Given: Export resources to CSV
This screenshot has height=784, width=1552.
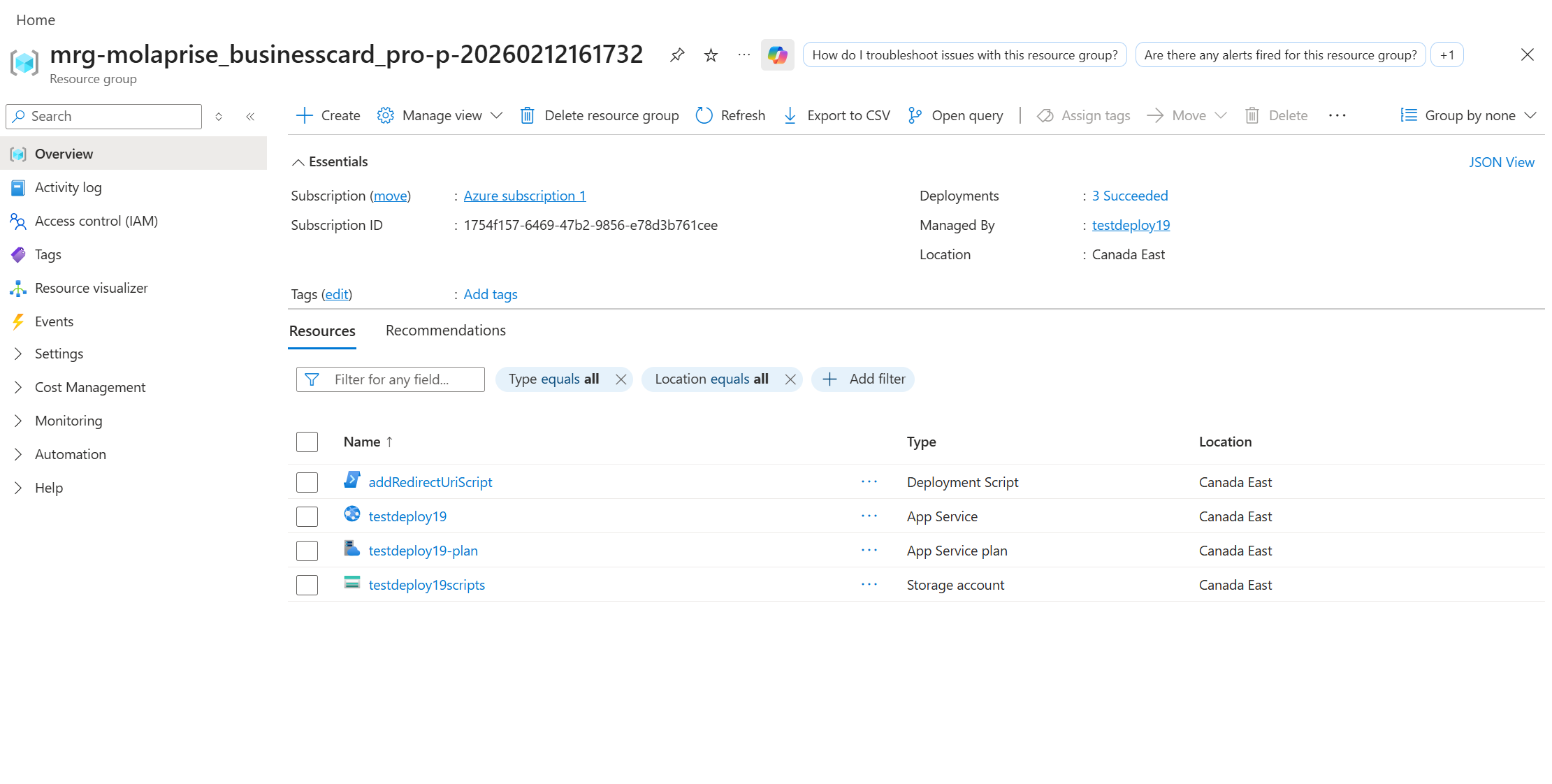Looking at the screenshot, I should point(836,115).
